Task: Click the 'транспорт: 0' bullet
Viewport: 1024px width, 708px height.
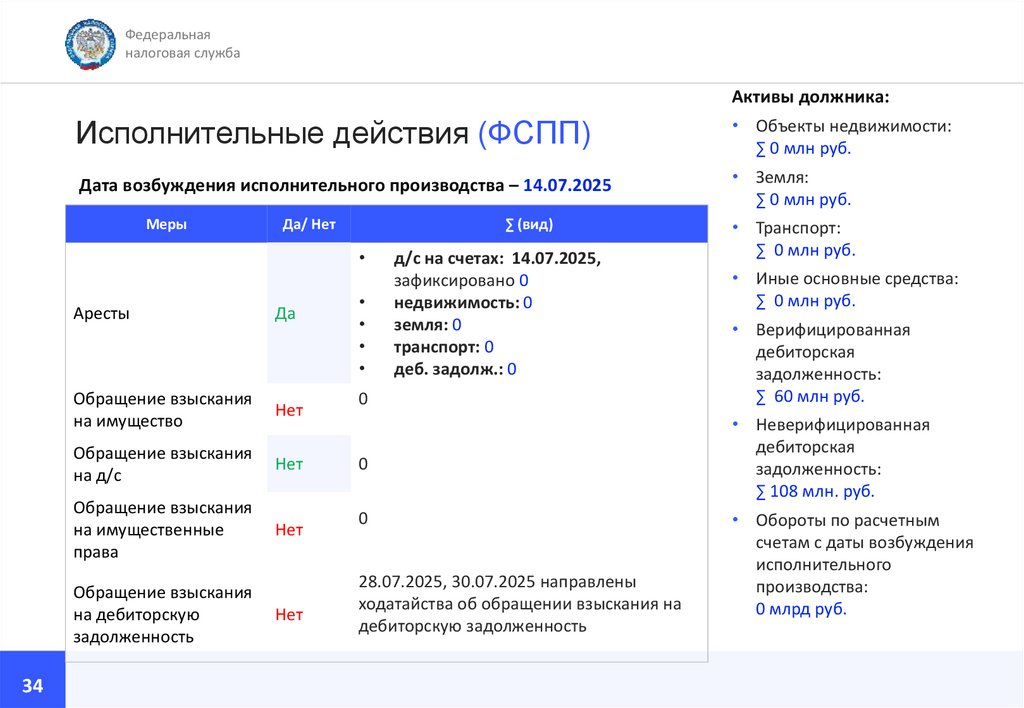Action: 443,347
